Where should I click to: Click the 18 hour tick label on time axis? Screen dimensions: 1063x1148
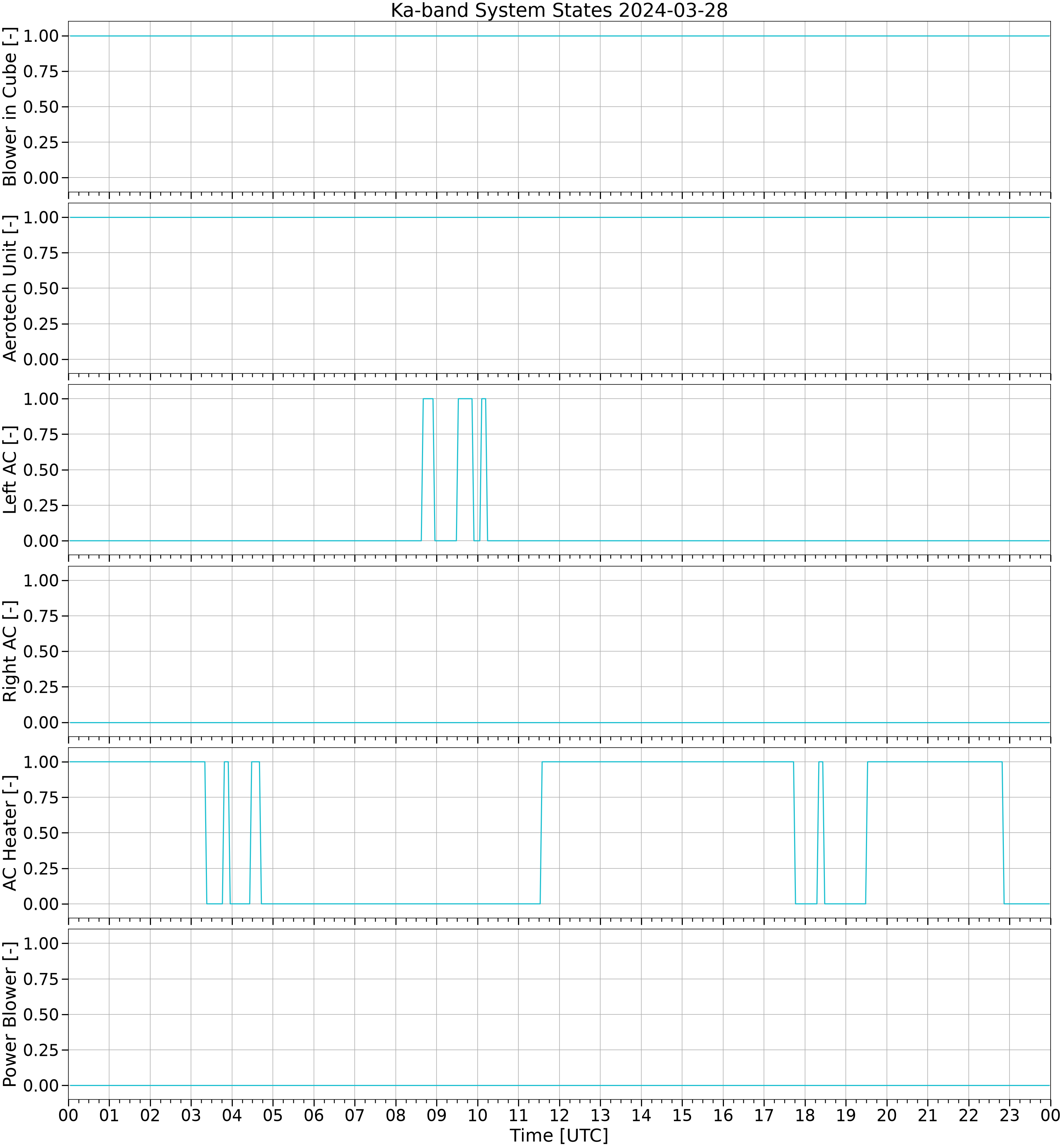coord(805,1116)
